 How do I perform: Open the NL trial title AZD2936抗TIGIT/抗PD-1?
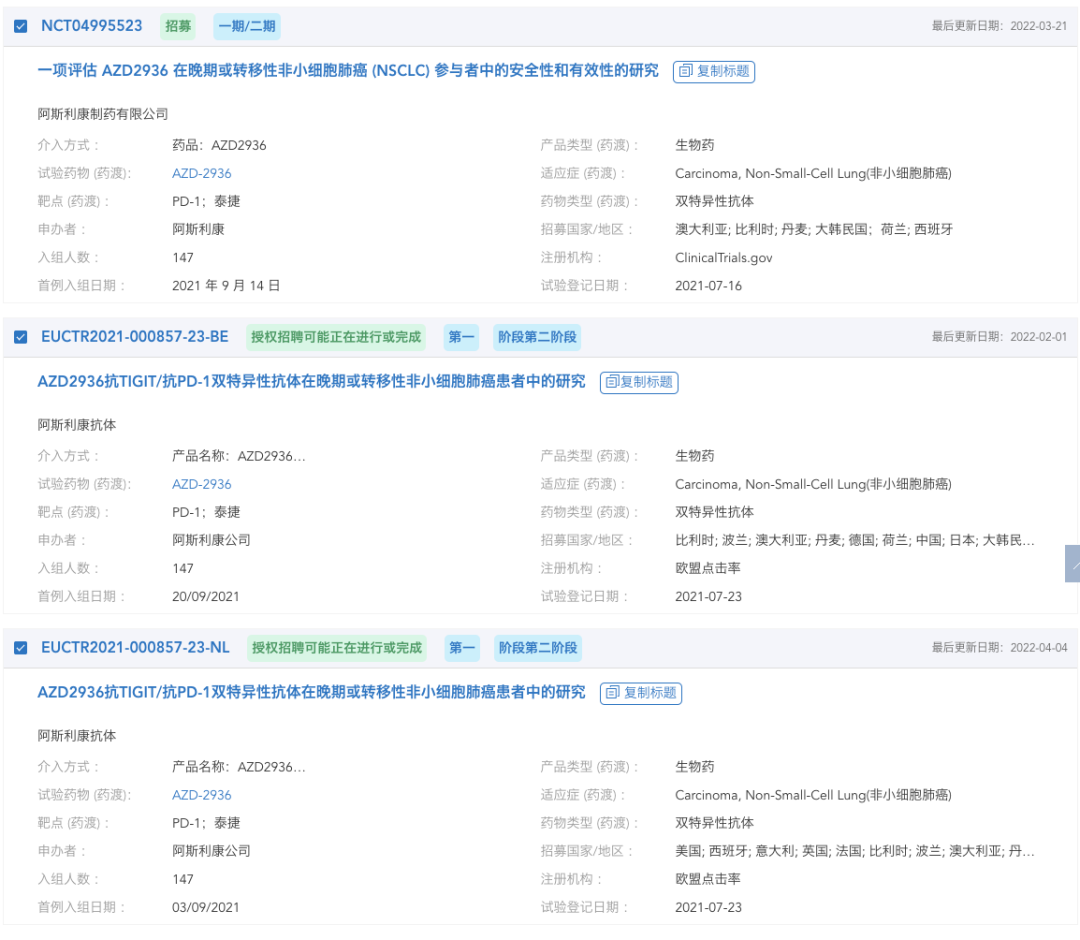click(311, 692)
